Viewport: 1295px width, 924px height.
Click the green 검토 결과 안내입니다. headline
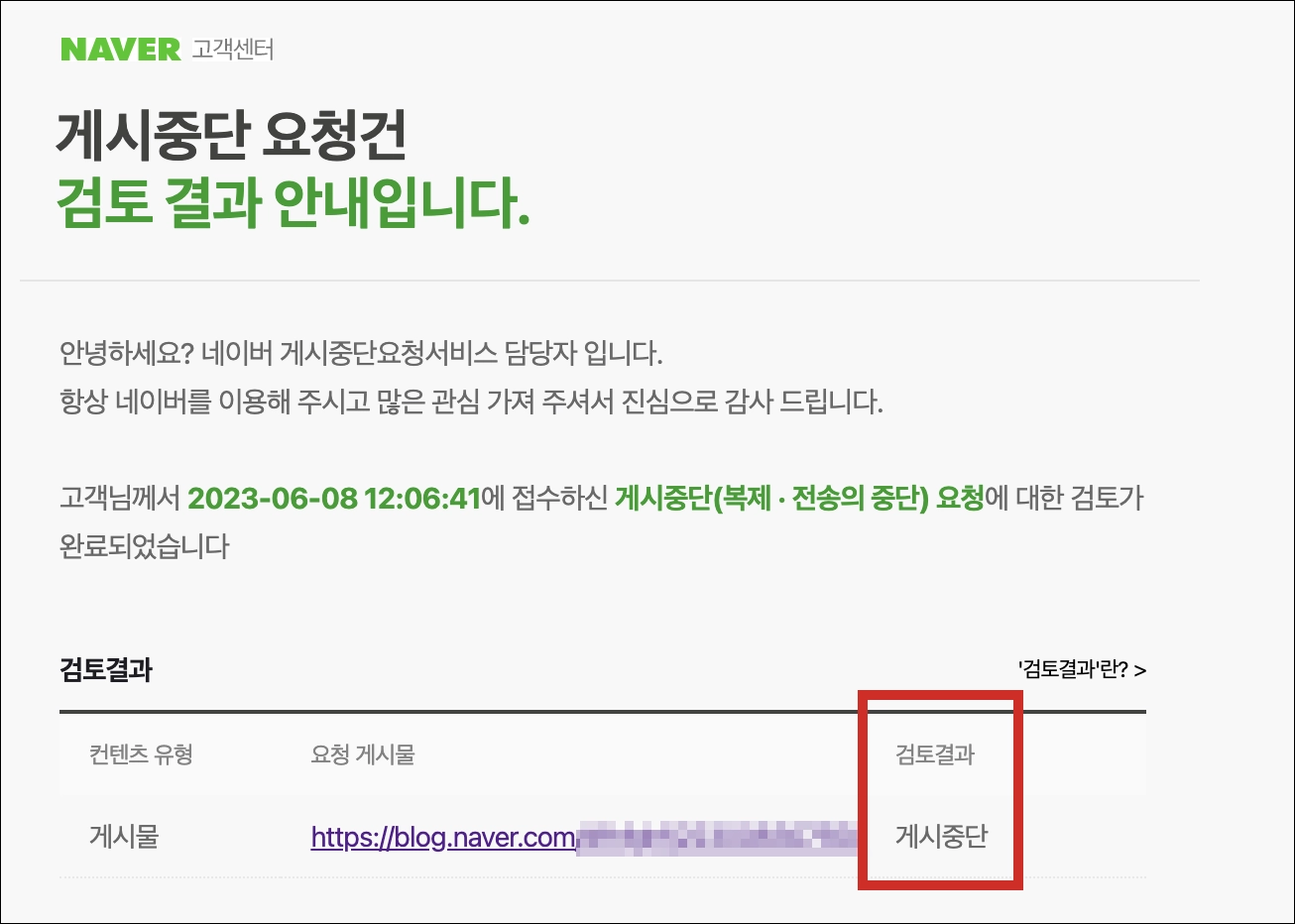click(x=294, y=203)
